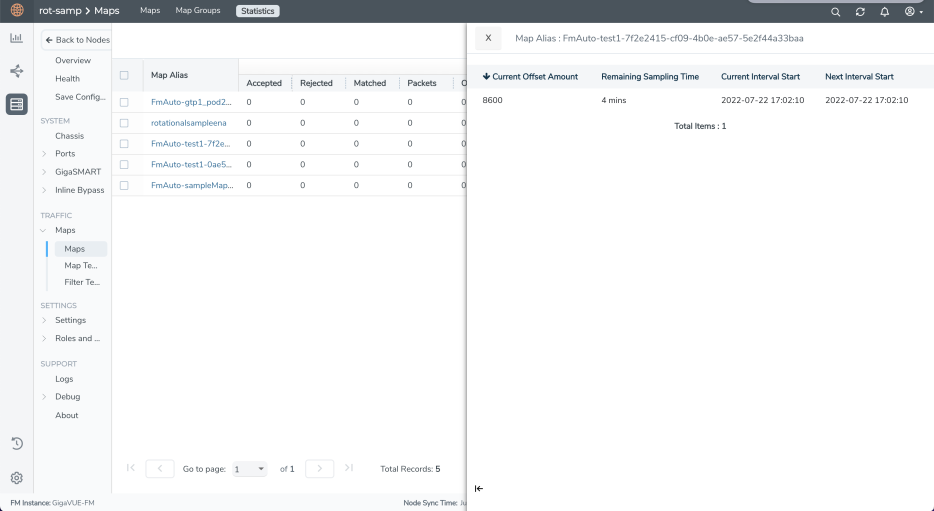Expand the GigaSMART tree item
This screenshot has width=934, height=511.
pyautogui.click(x=44, y=172)
